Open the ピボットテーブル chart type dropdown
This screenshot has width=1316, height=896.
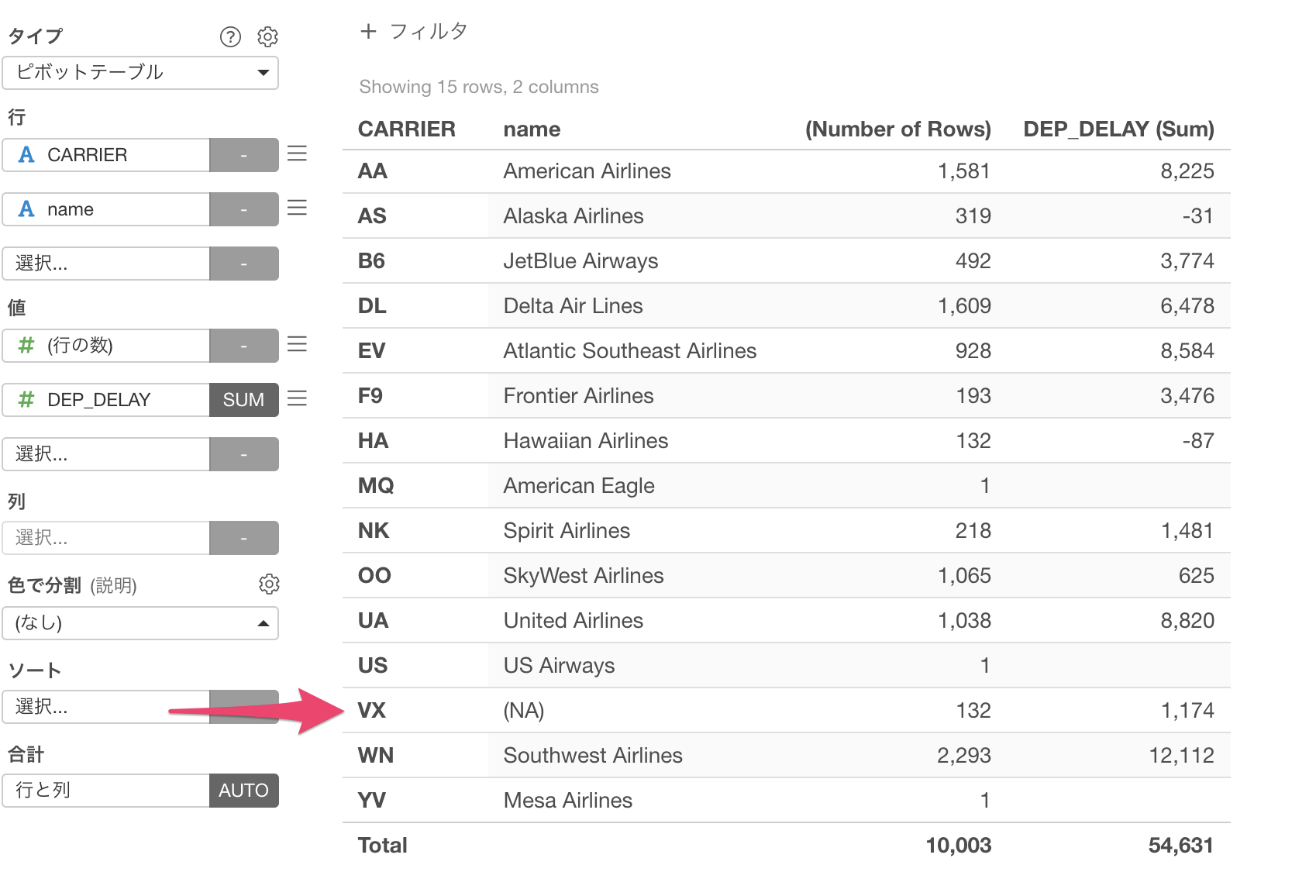(x=140, y=73)
